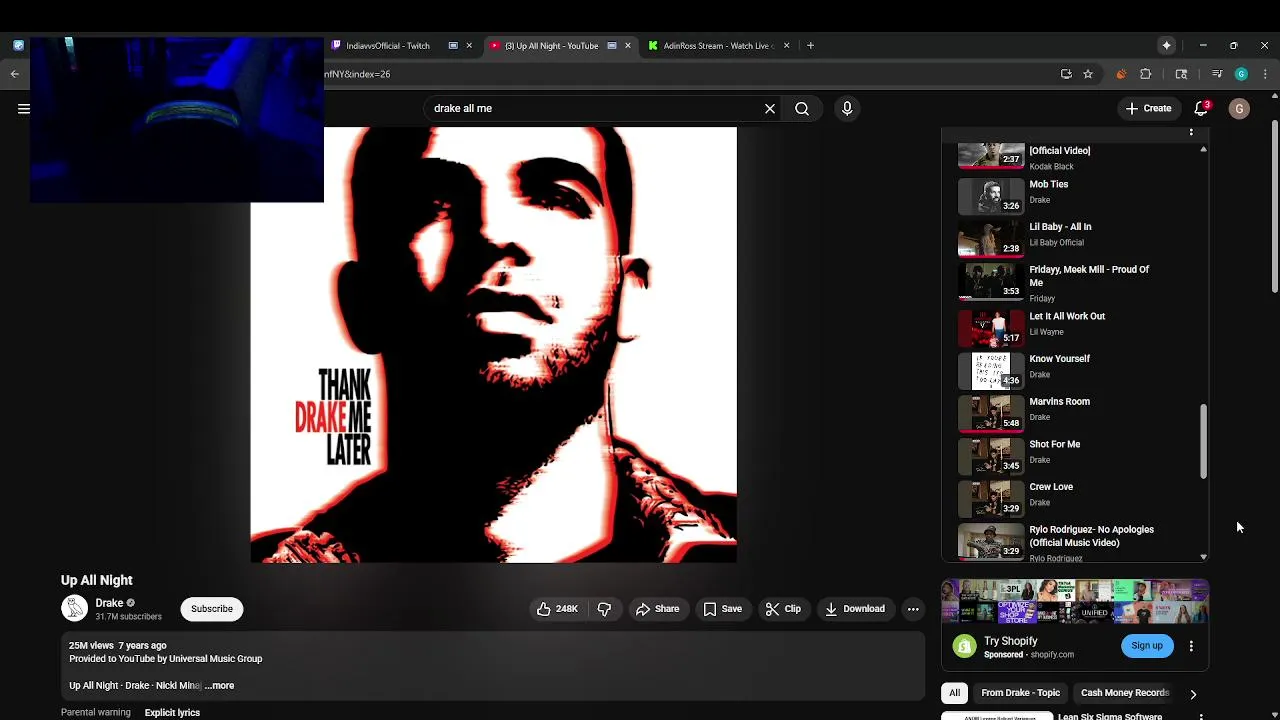The width and height of the screenshot is (1280, 720).
Task: Open the Drake channel name link
Action: coord(109,603)
